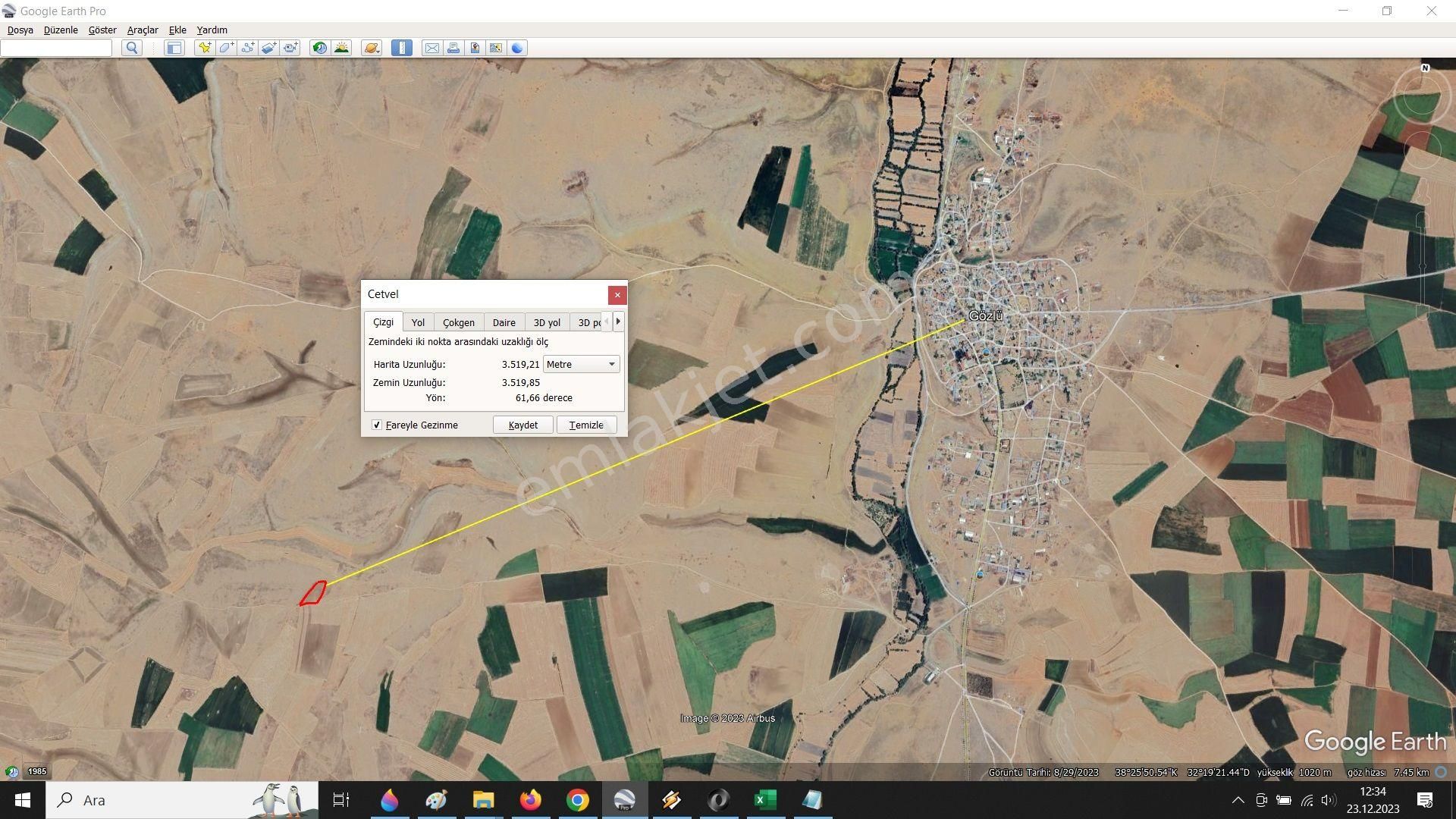The width and height of the screenshot is (1456, 819).
Task: Click the Email envelope icon
Action: 431,48
